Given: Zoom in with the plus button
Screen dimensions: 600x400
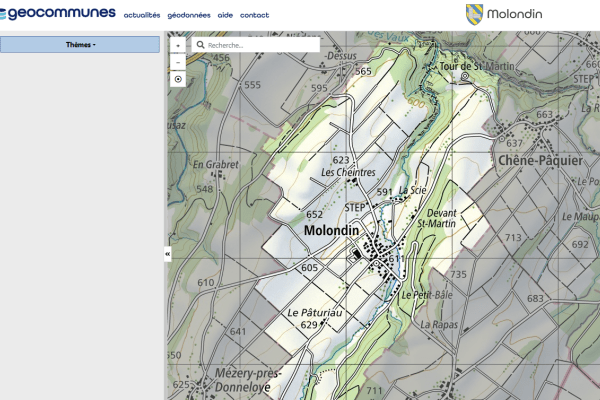Looking at the screenshot, I should [178, 46].
